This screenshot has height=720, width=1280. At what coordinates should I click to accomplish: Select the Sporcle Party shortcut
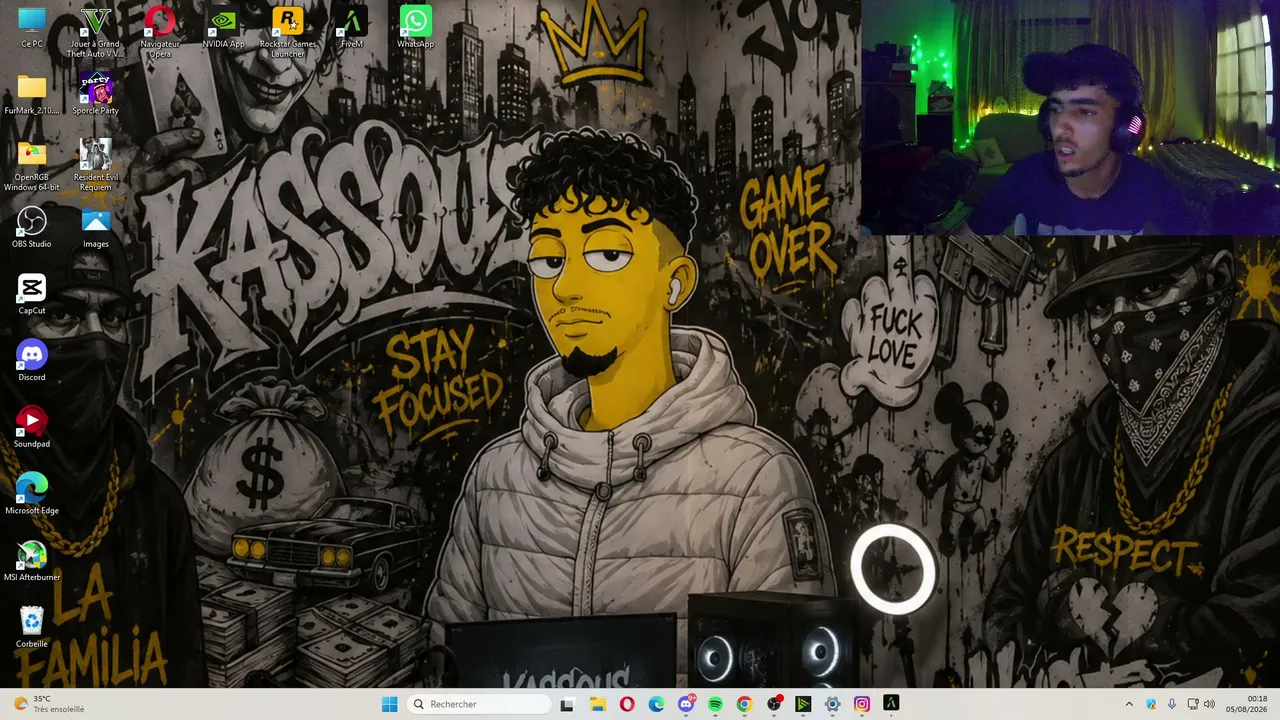[x=96, y=95]
